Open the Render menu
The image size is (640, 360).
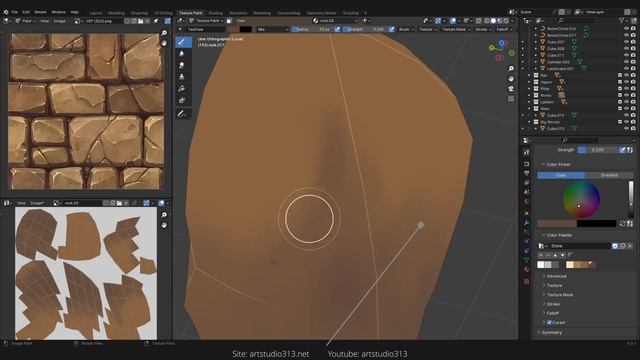coord(40,12)
